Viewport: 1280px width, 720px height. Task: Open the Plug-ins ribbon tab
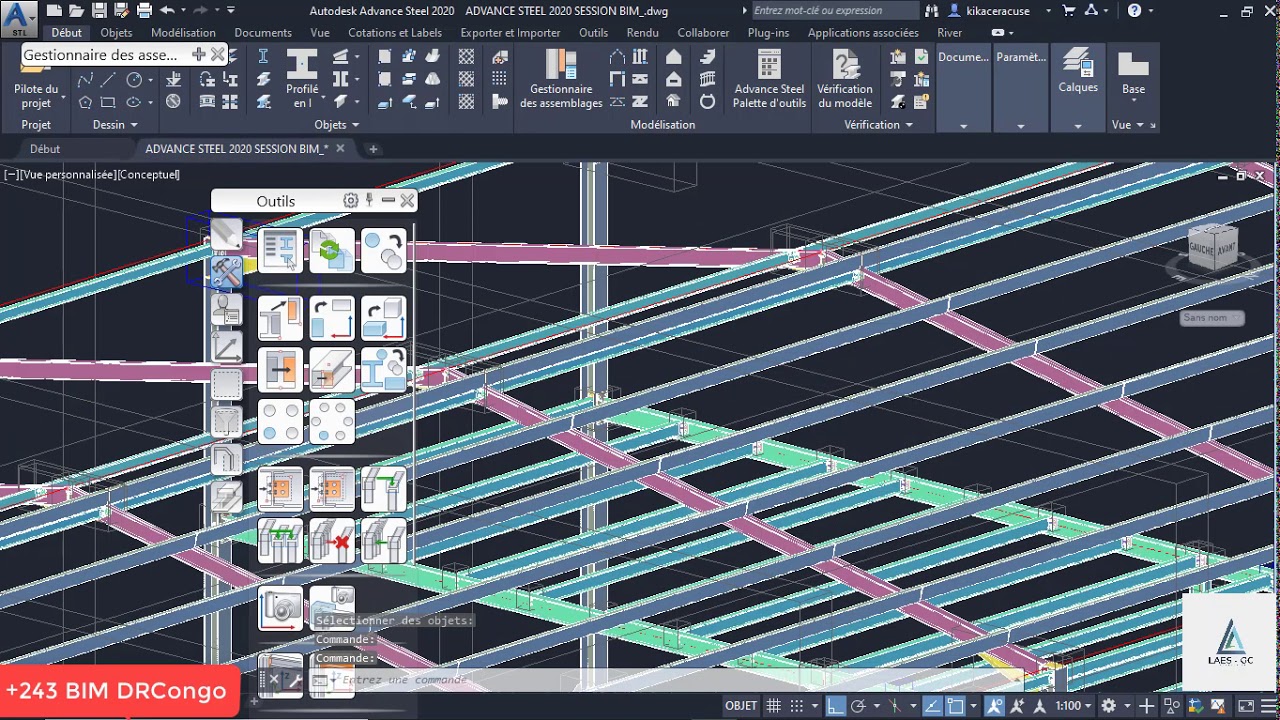pos(768,33)
